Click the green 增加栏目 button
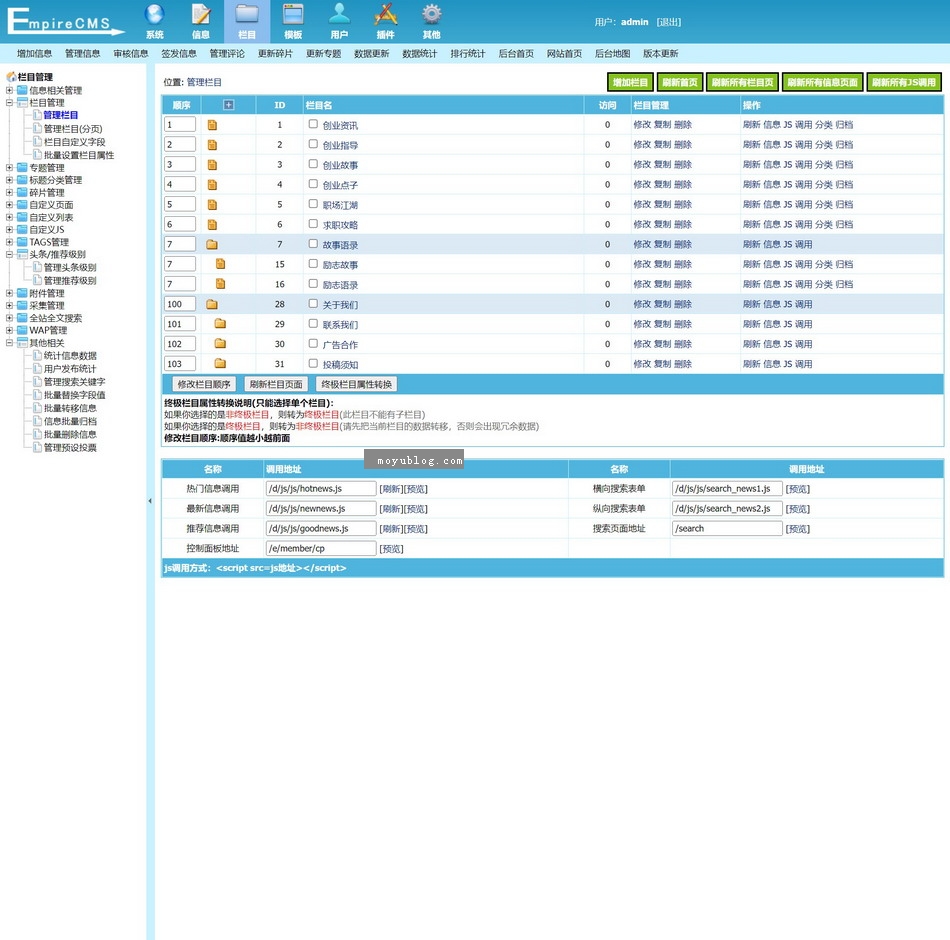The image size is (950, 940). click(630, 82)
